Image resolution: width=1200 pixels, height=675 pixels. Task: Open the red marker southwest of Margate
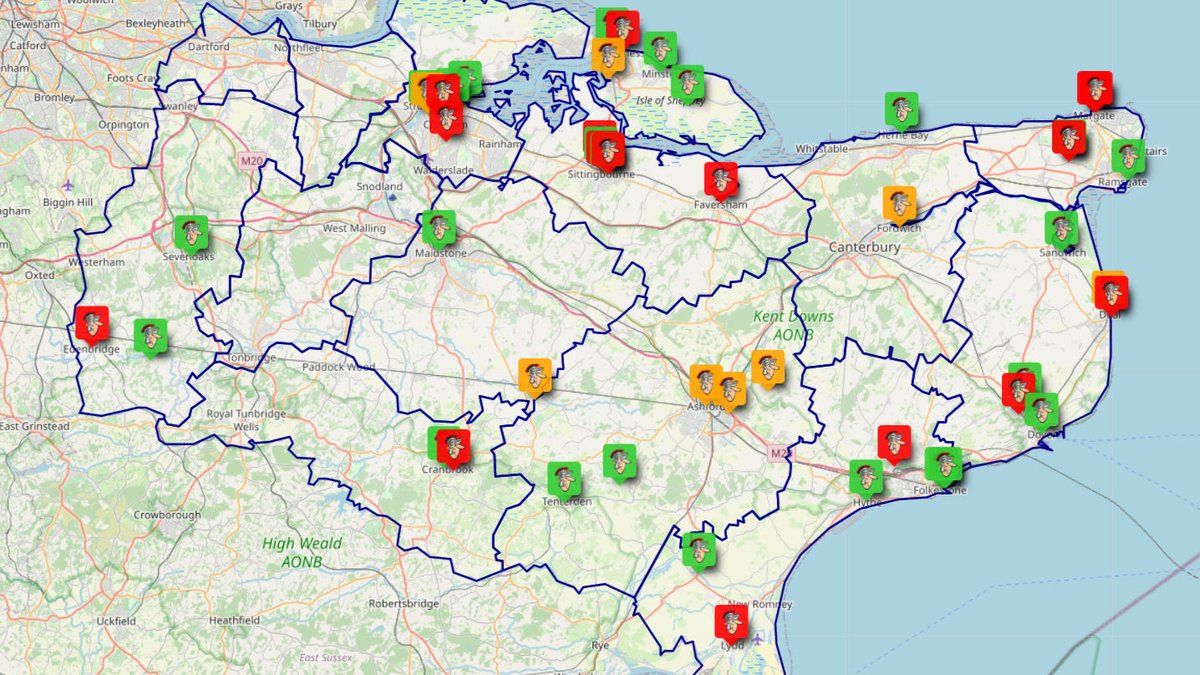1068,138
